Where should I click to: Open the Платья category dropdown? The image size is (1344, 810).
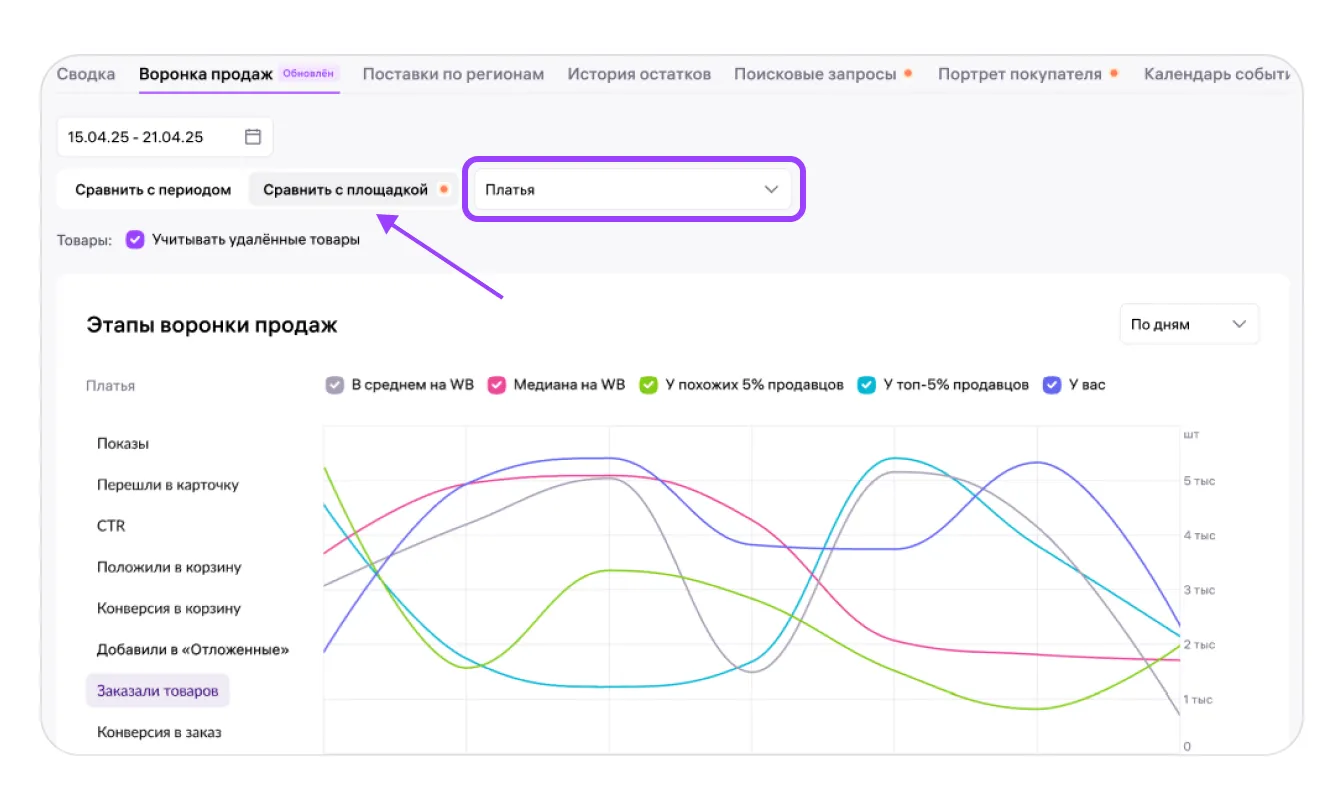[x=632, y=189]
